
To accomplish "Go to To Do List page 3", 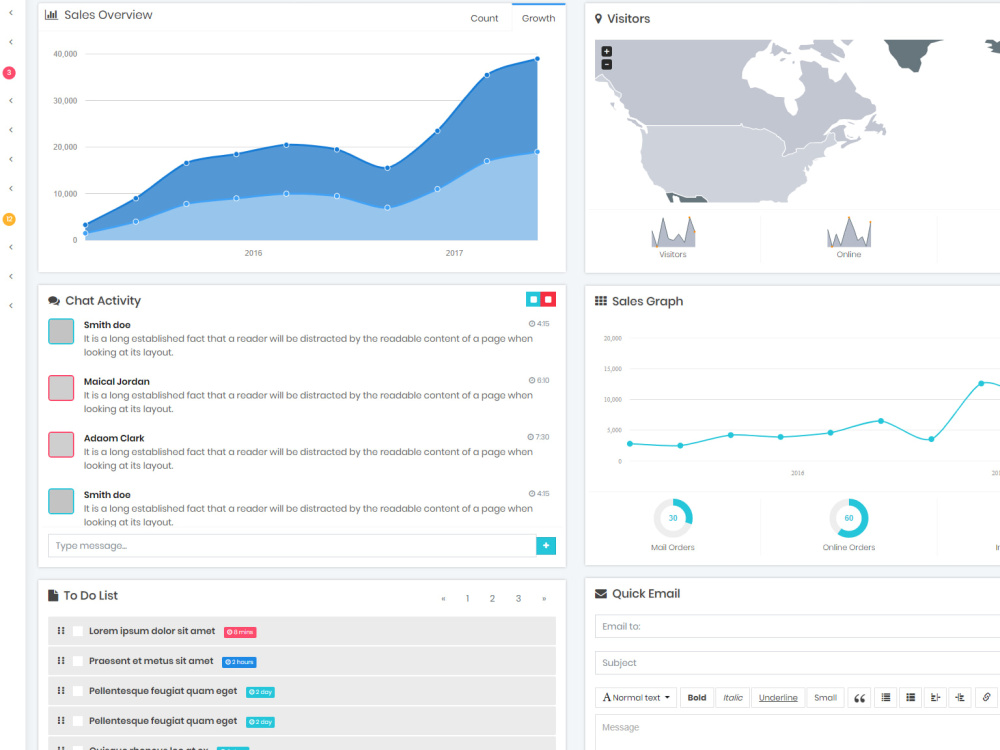I will click(518, 599).
